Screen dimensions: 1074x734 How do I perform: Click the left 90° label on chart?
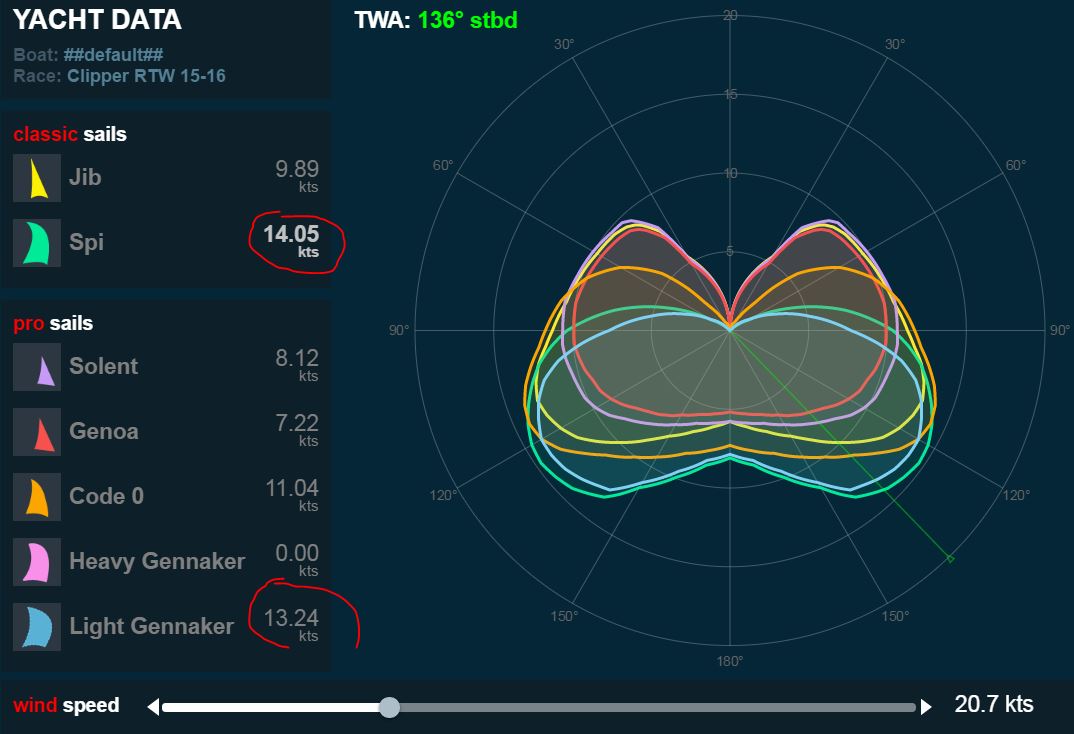pyautogui.click(x=399, y=331)
